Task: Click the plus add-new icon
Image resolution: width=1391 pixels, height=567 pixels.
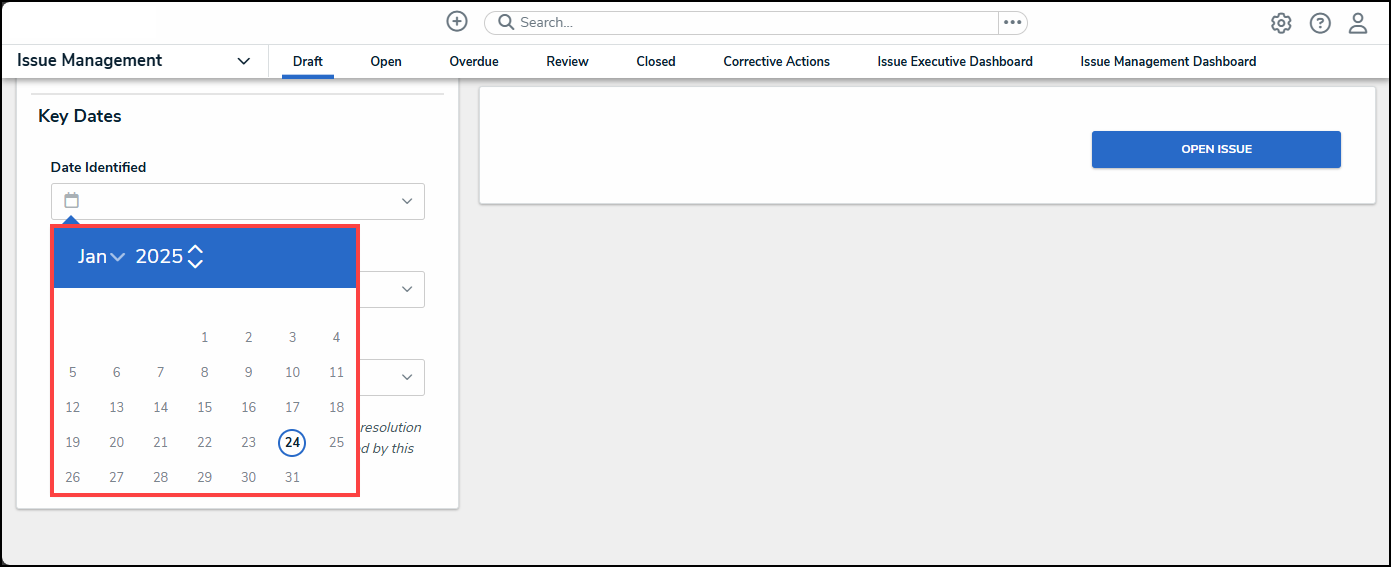Action: pyautogui.click(x=457, y=21)
